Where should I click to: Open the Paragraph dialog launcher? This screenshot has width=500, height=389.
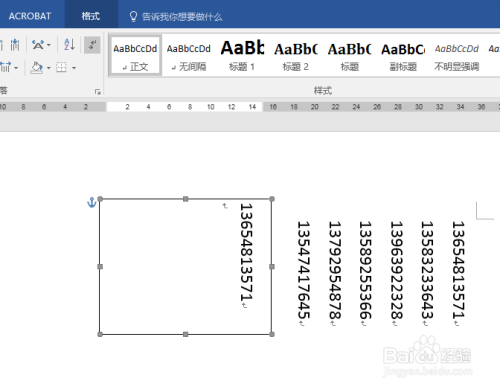point(98,91)
